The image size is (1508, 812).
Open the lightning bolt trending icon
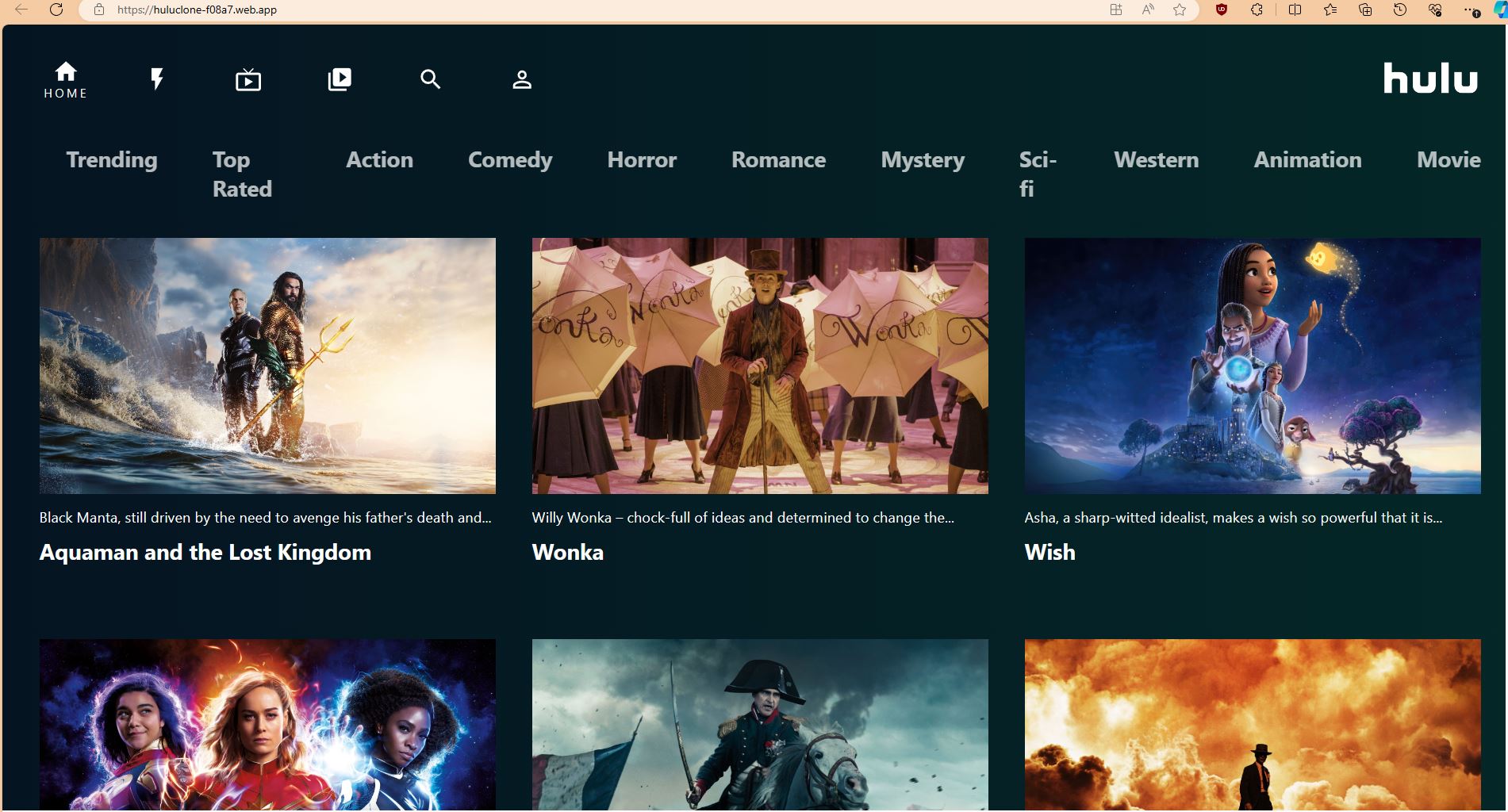point(157,79)
